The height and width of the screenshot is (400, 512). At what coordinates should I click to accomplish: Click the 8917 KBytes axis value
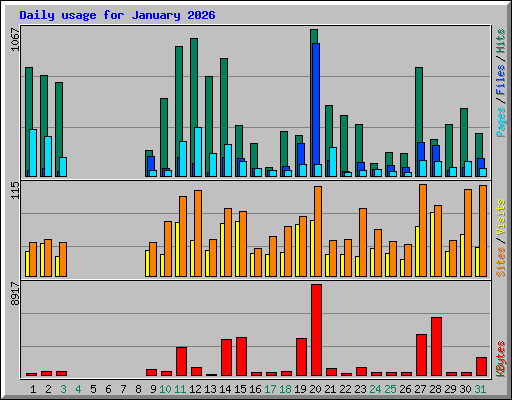pos(15,293)
